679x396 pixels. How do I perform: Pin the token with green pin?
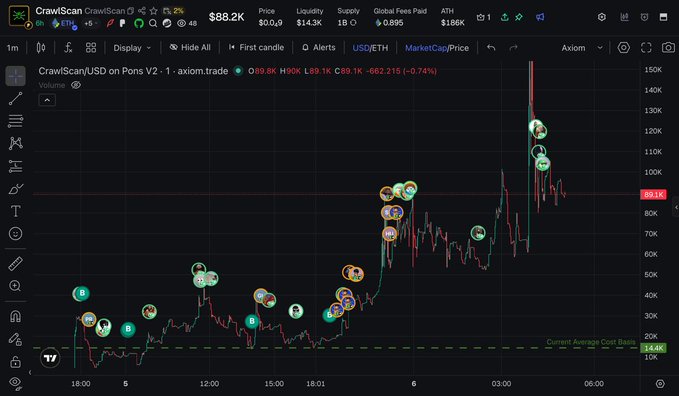[x=519, y=17]
